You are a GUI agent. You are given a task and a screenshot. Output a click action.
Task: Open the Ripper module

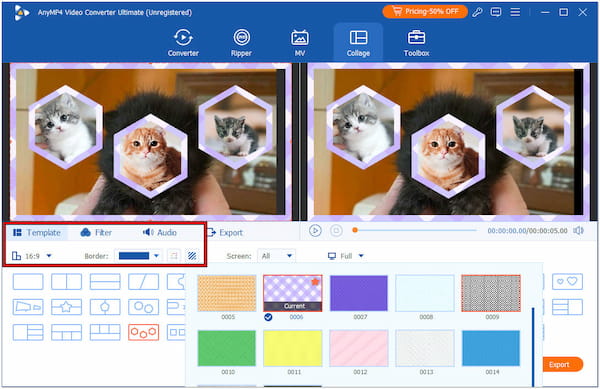241,43
